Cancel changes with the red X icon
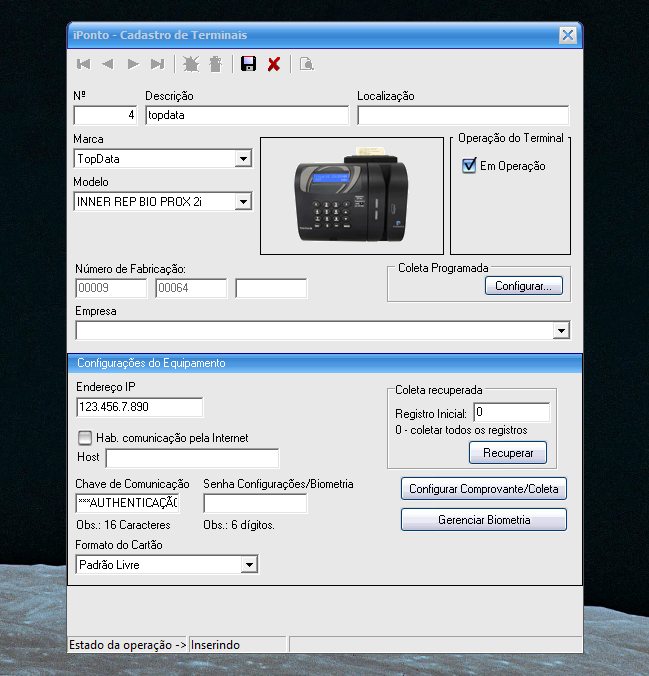Image resolution: width=649 pixels, height=676 pixels. coord(273,64)
